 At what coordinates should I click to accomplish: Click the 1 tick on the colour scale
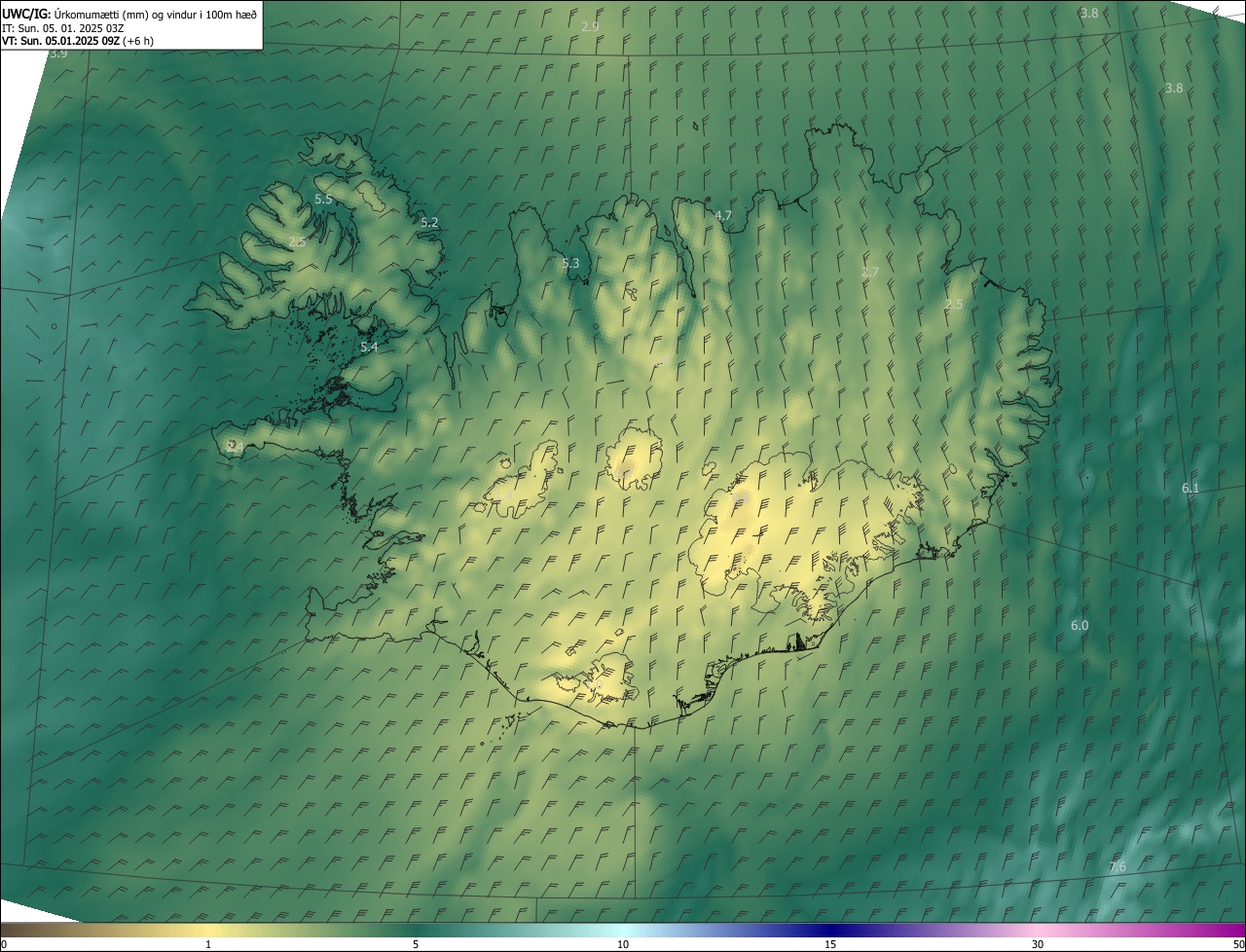(x=208, y=944)
